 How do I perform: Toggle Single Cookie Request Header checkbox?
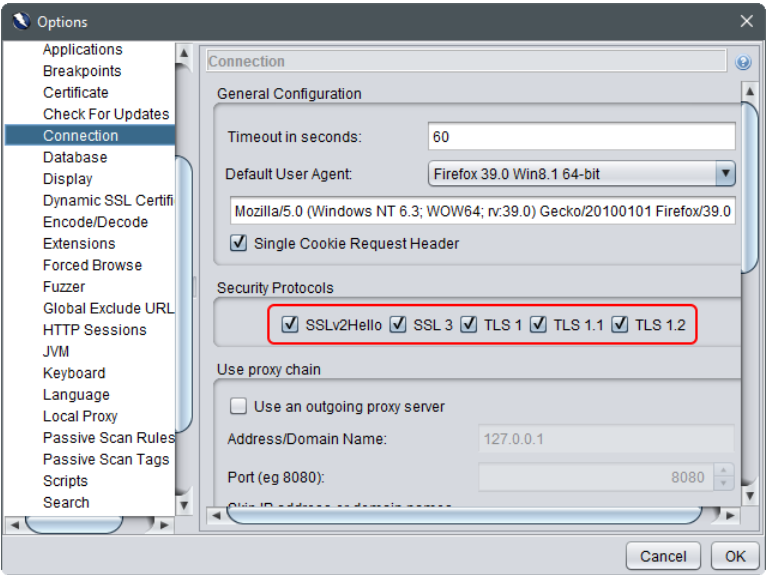click(x=239, y=243)
